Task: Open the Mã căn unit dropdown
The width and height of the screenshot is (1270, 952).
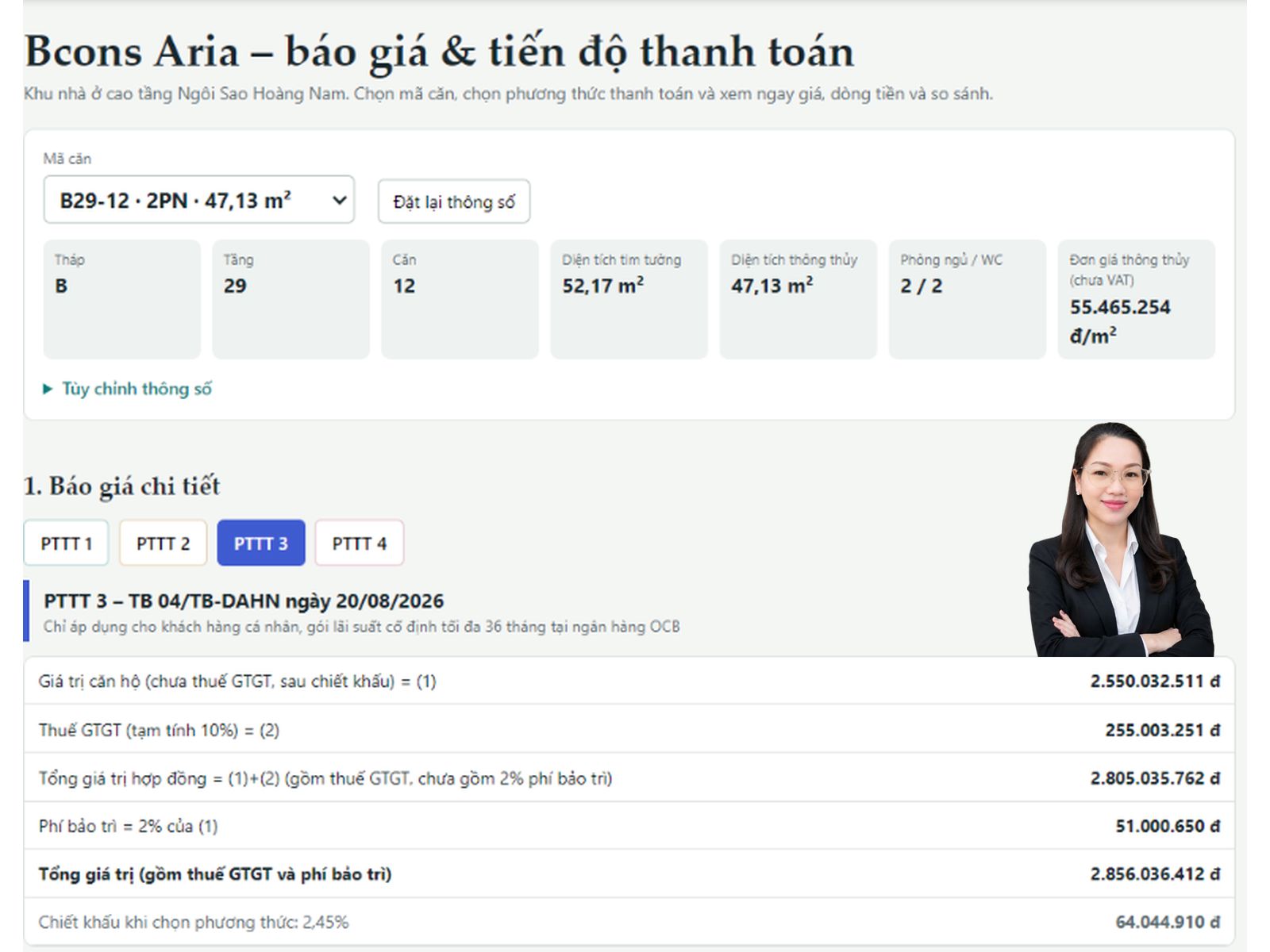Action: click(198, 200)
